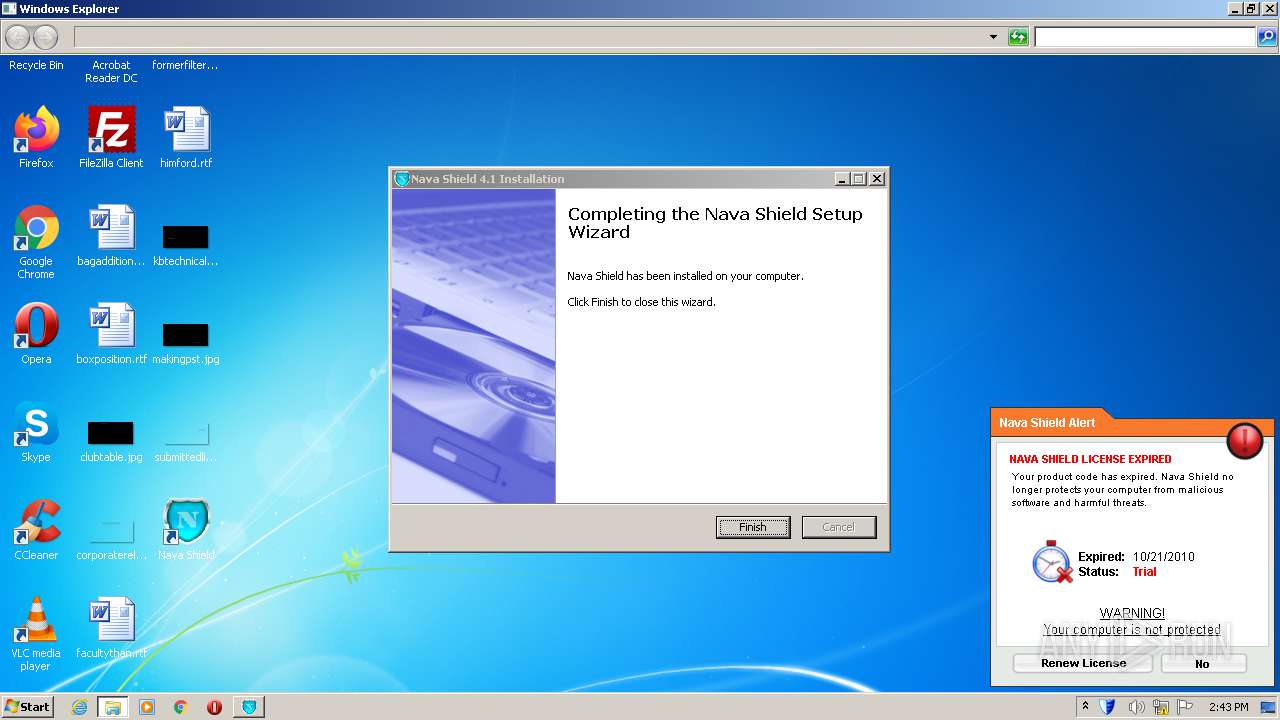The width and height of the screenshot is (1280, 720).
Task: Open the Recycle Bin desktop icon
Action: 36,65
